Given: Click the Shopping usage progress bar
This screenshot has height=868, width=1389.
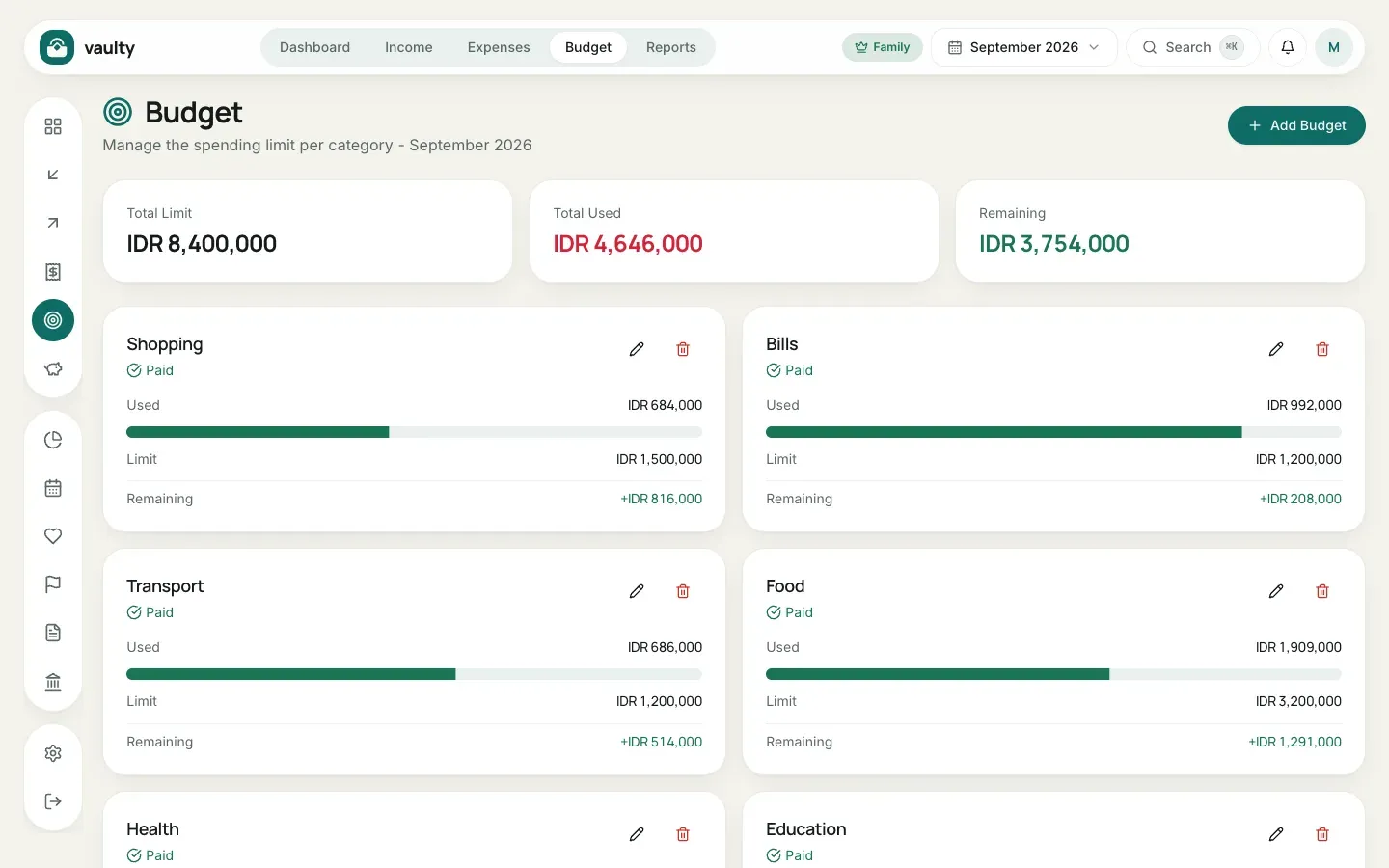Looking at the screenshot, I should tap(415, 432).
